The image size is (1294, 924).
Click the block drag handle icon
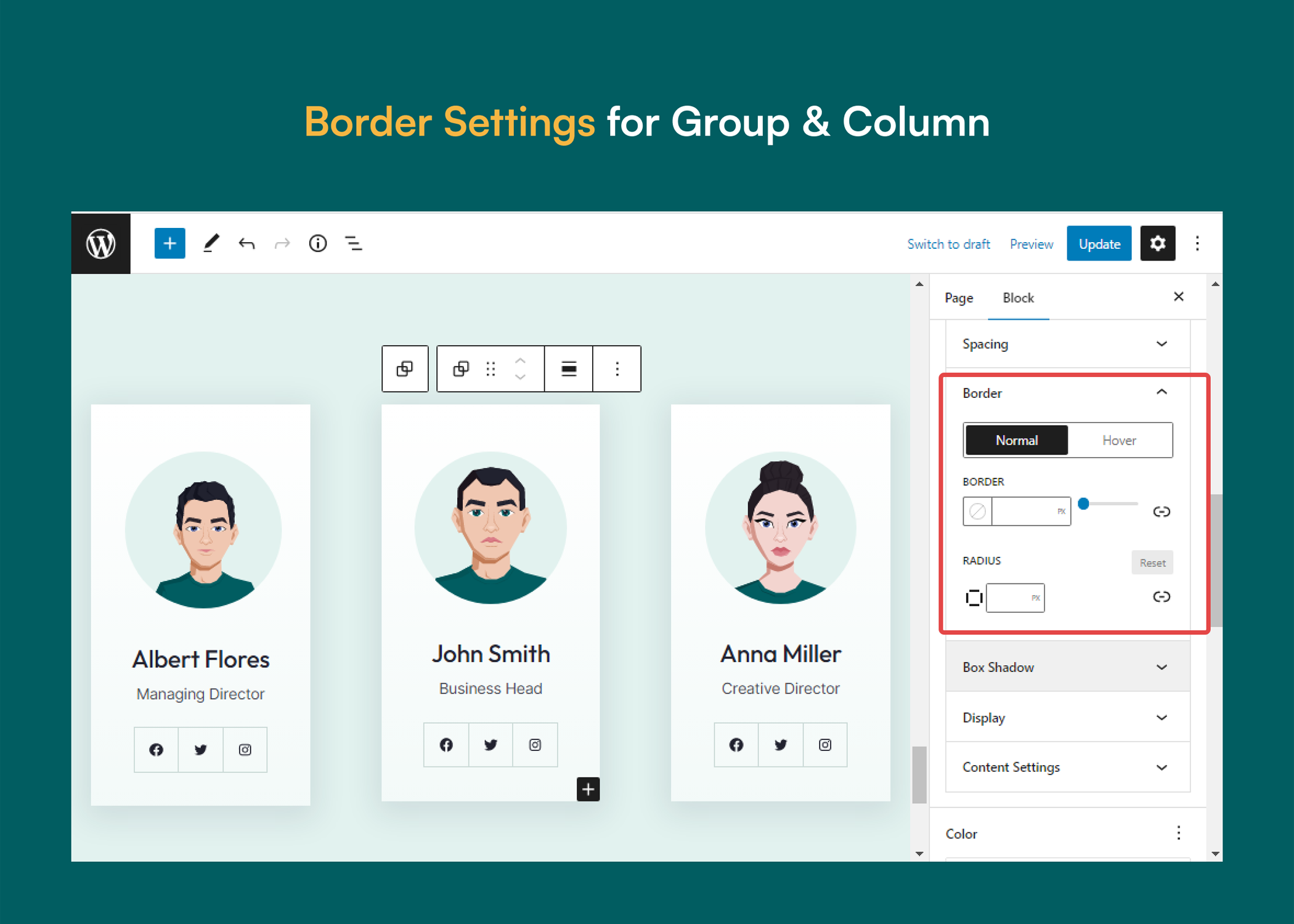coord(490,369)
